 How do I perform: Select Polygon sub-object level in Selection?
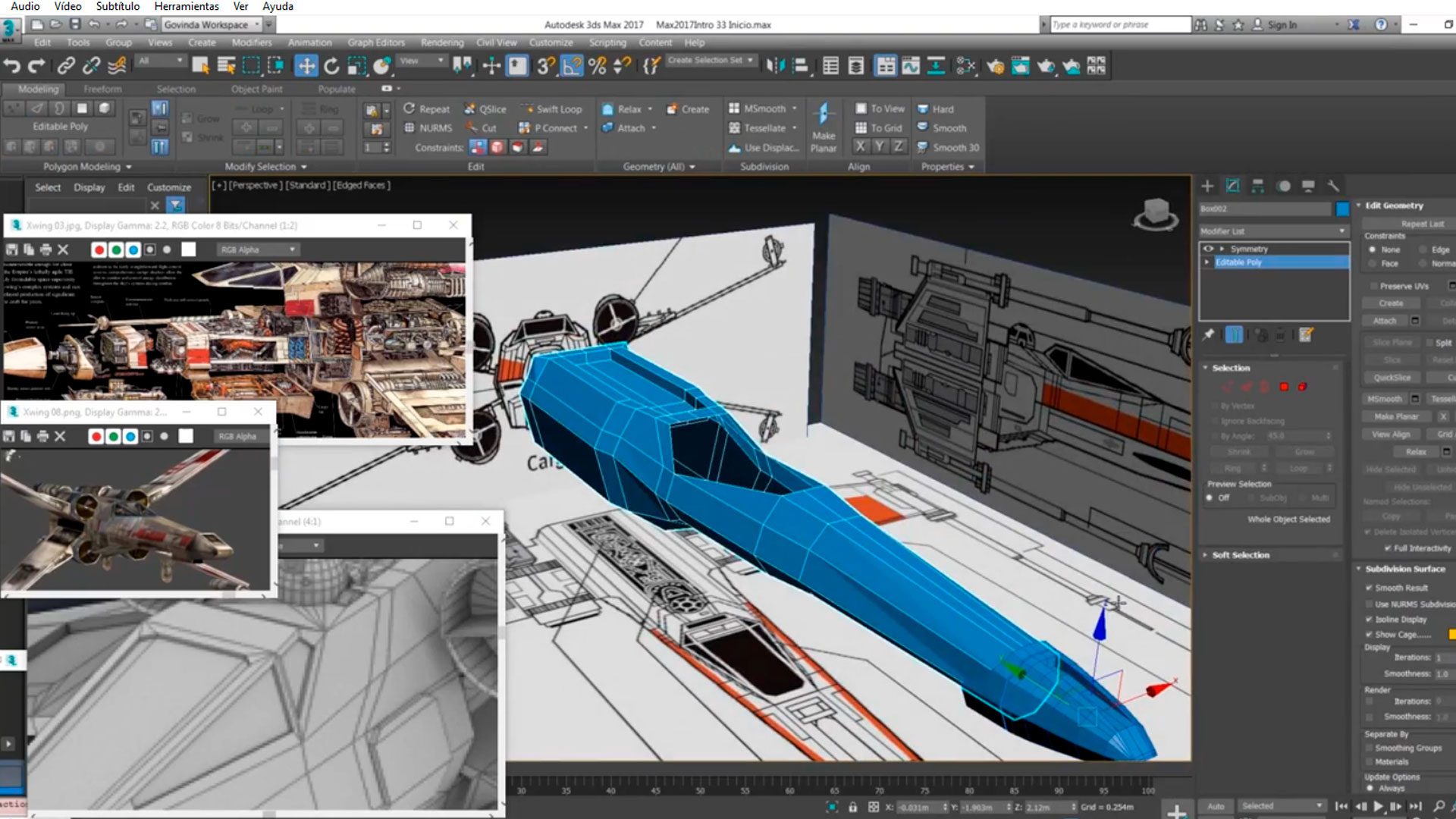click(1284, 387)
